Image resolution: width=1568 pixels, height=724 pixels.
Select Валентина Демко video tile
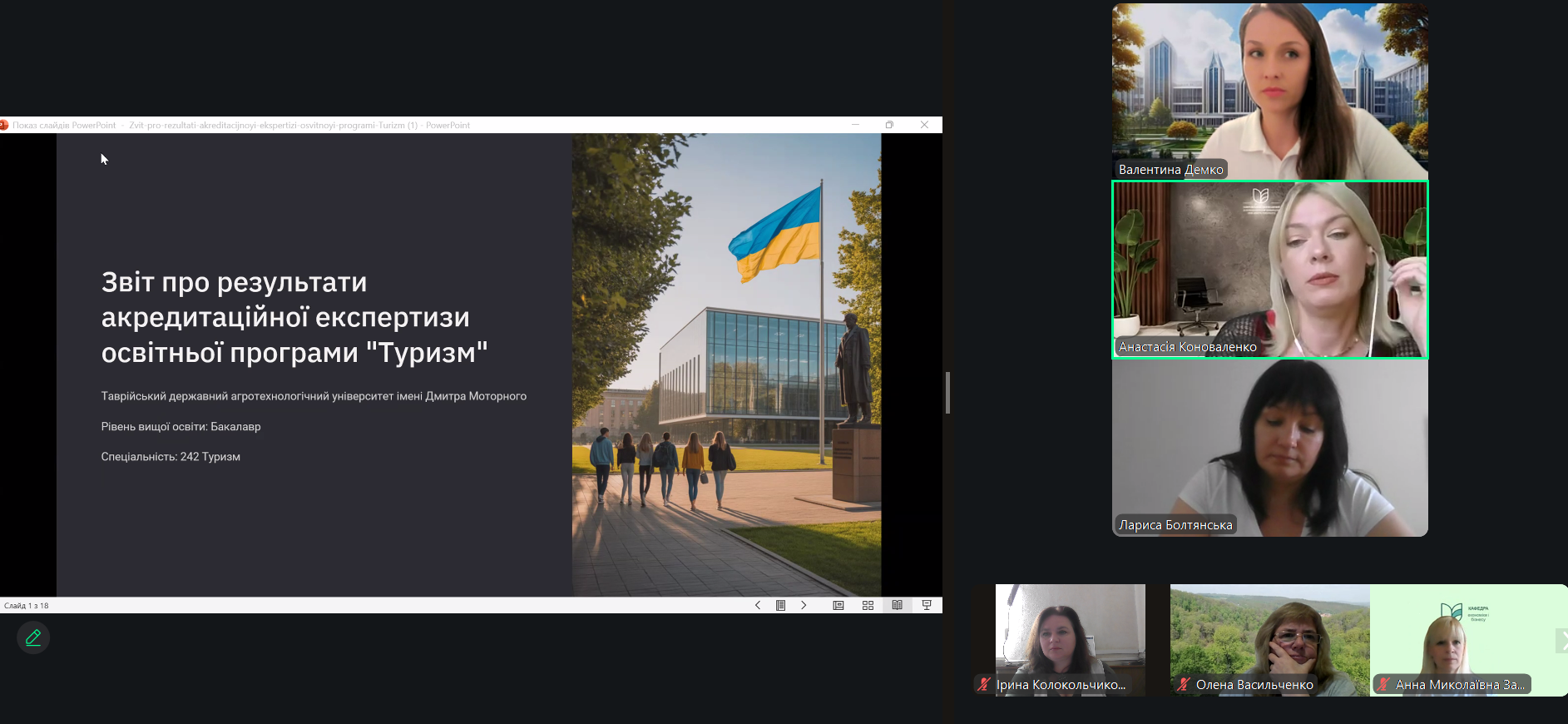pos(1269,91)
